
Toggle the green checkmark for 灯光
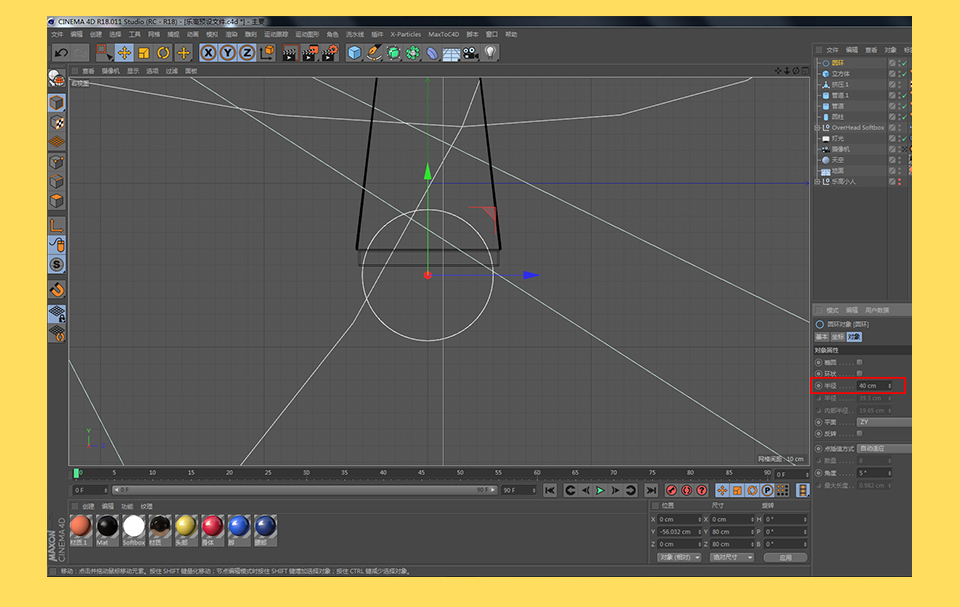coord(904,138)
